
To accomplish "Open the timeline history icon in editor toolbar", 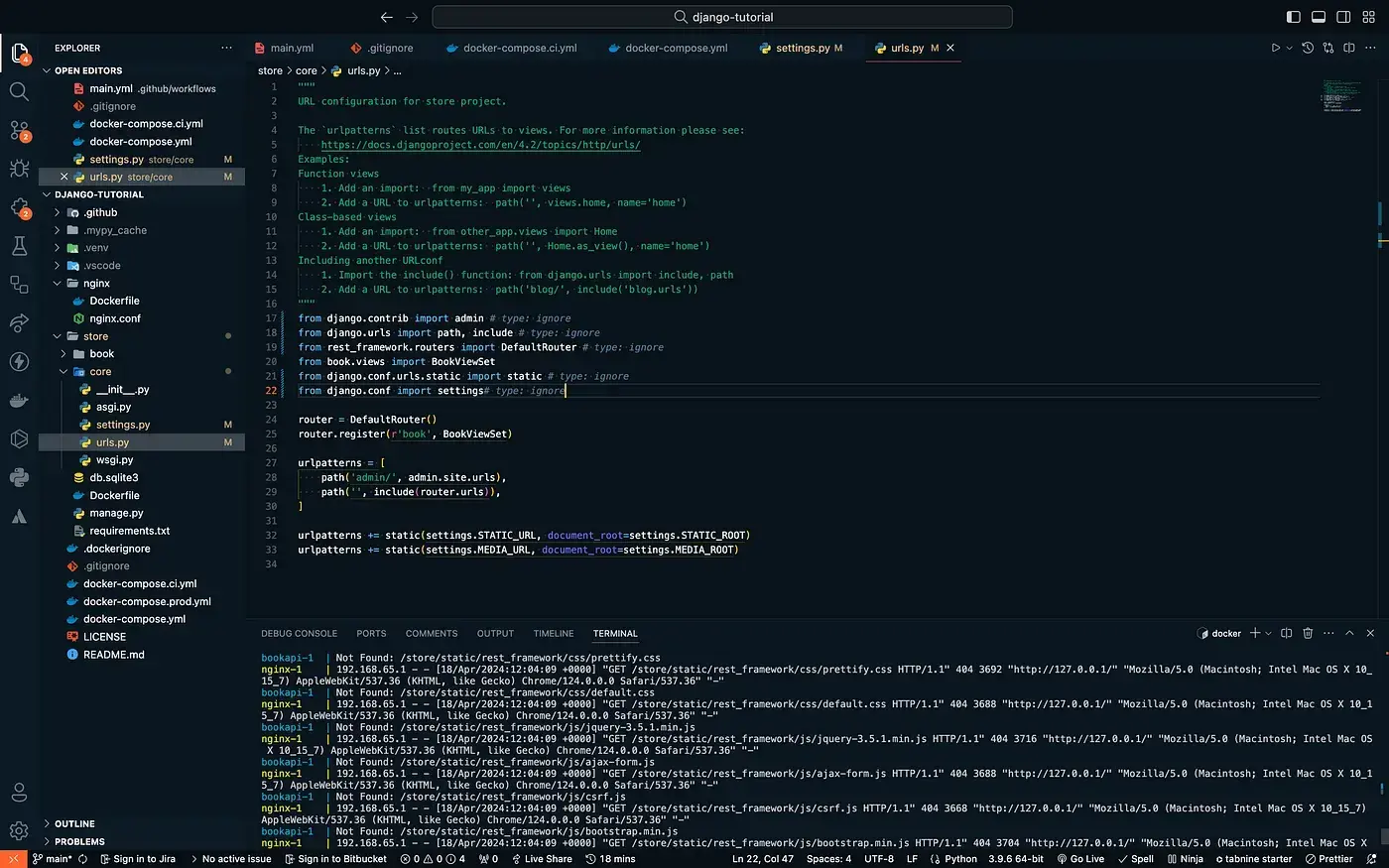I will 1308,48.
